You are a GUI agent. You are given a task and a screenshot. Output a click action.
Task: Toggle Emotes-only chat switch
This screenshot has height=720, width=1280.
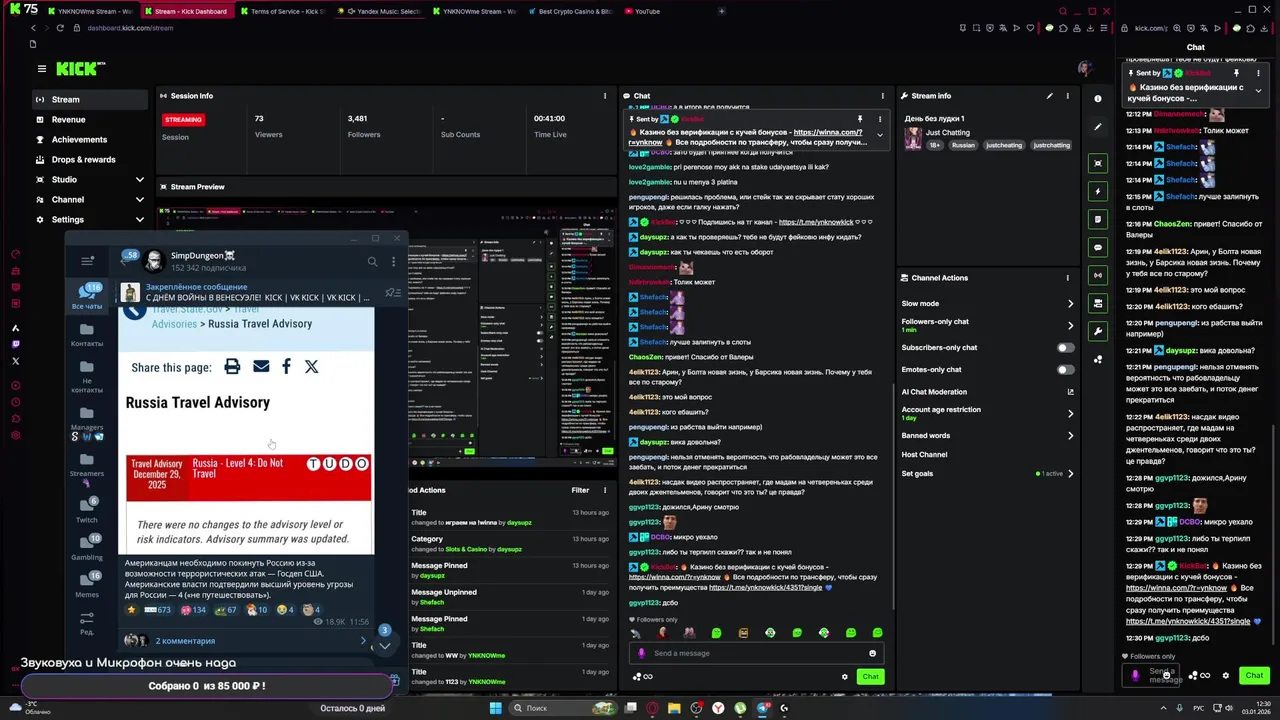click(1066, 370)
